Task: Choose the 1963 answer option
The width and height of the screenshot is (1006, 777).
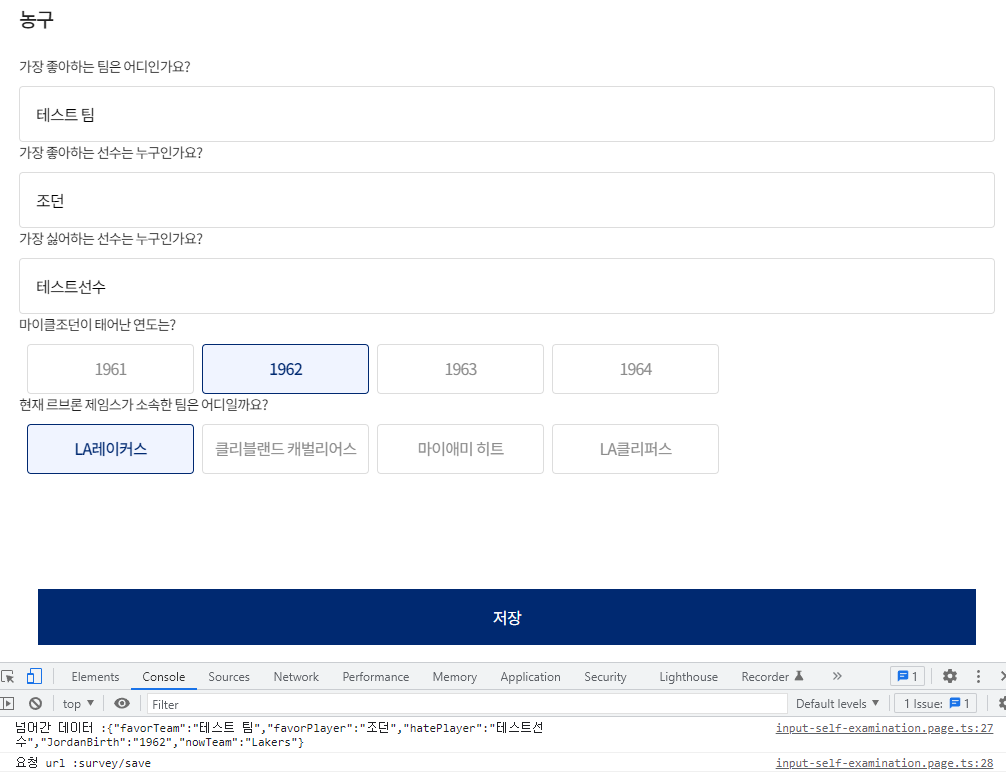Action: coord(461,369)
